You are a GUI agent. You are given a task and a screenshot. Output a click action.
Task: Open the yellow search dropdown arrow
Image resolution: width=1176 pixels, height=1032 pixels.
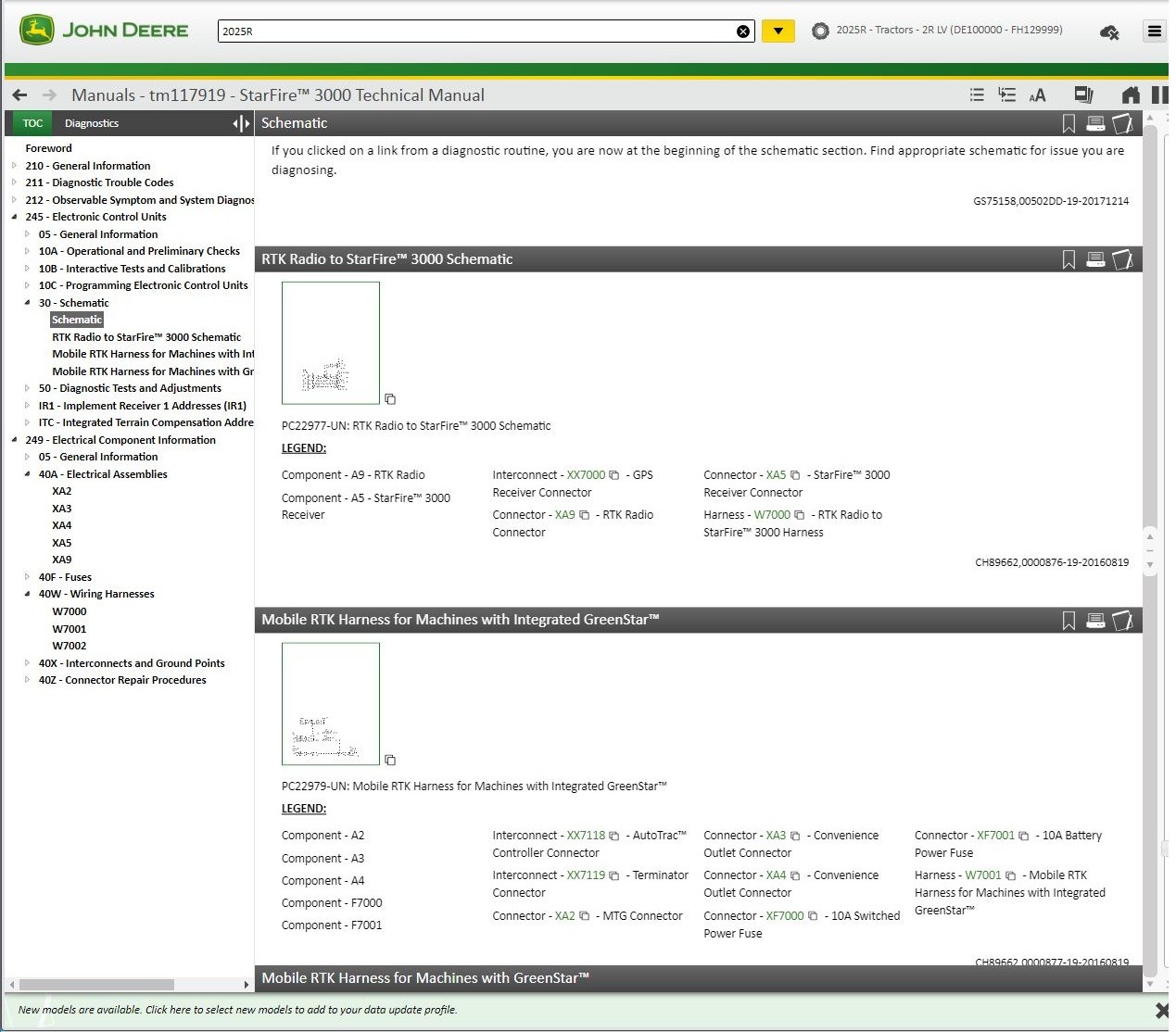(x=778, y=31)
